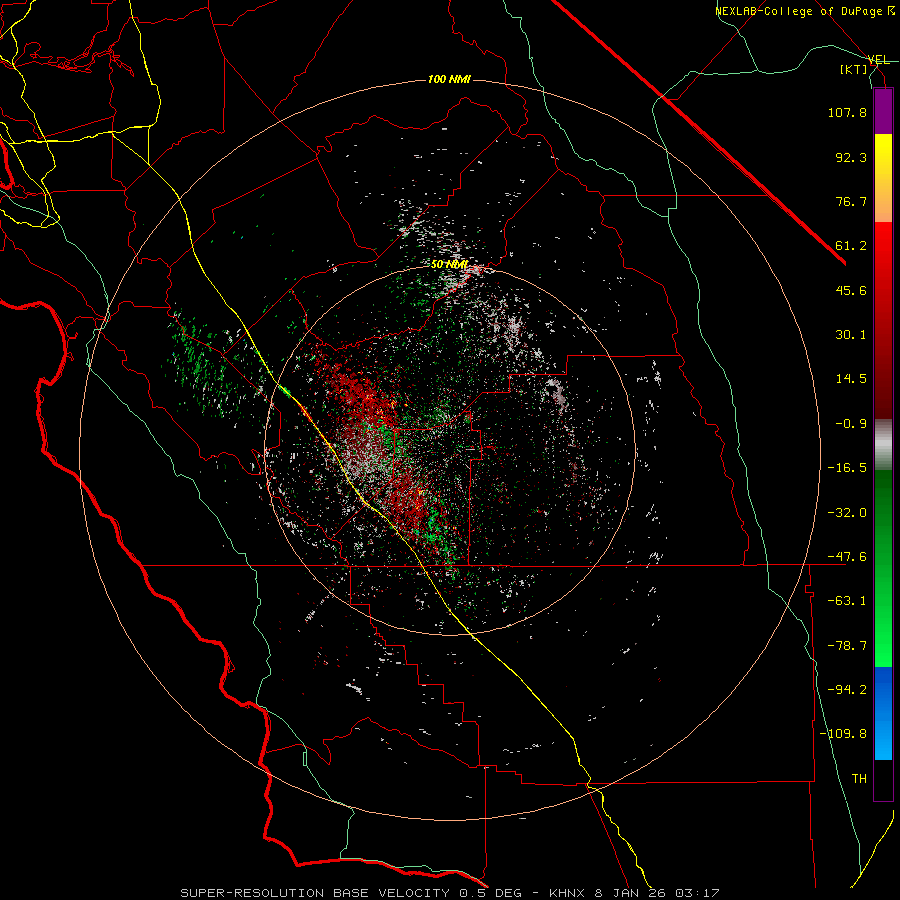
Task: Click the 100 NMI range ring label
Action: (449, 79)
